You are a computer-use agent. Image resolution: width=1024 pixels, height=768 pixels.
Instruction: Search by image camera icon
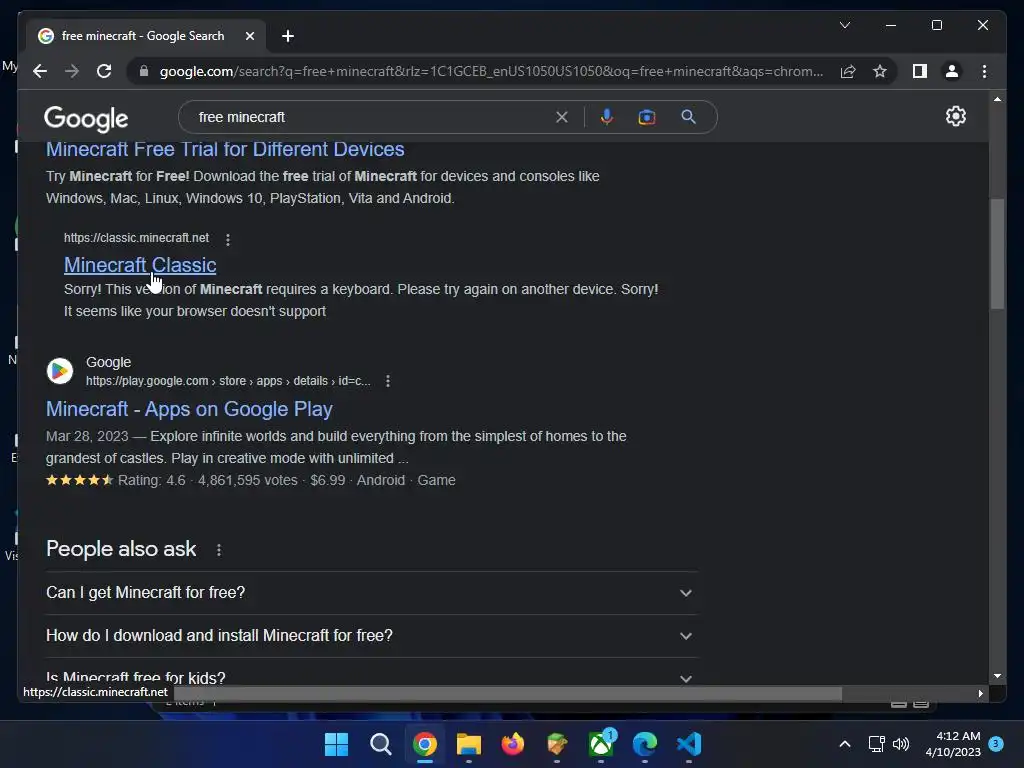tap(647, 117)
